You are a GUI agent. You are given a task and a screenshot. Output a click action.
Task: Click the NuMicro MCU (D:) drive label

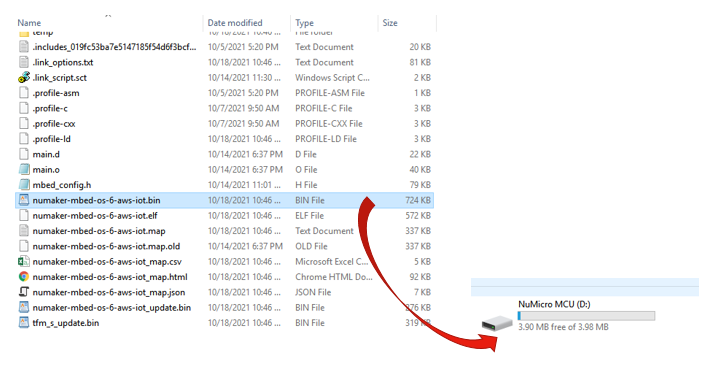(554, 304)
